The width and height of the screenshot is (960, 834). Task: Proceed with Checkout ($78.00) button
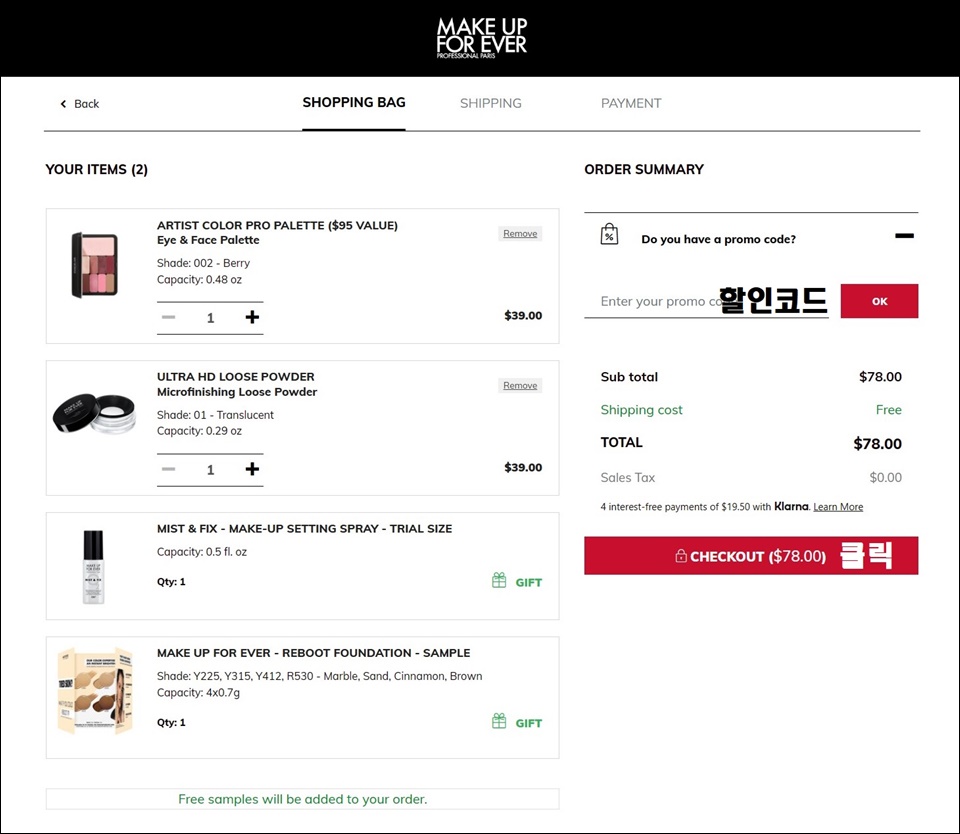click(751, 556)
